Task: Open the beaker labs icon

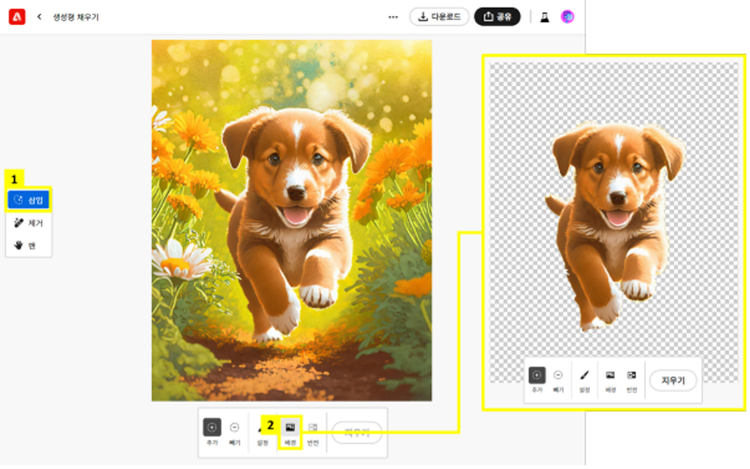Action: [x=544, y=17]
